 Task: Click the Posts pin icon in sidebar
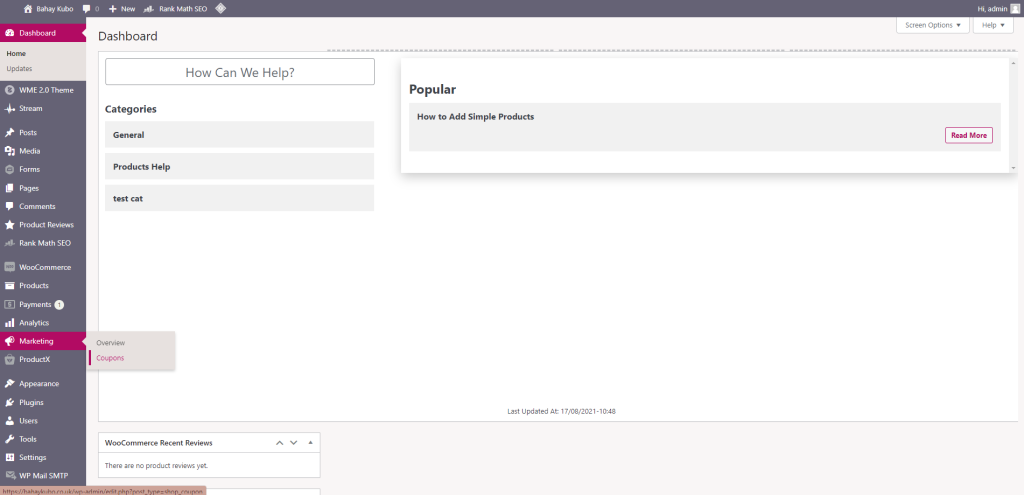(9, 133)
